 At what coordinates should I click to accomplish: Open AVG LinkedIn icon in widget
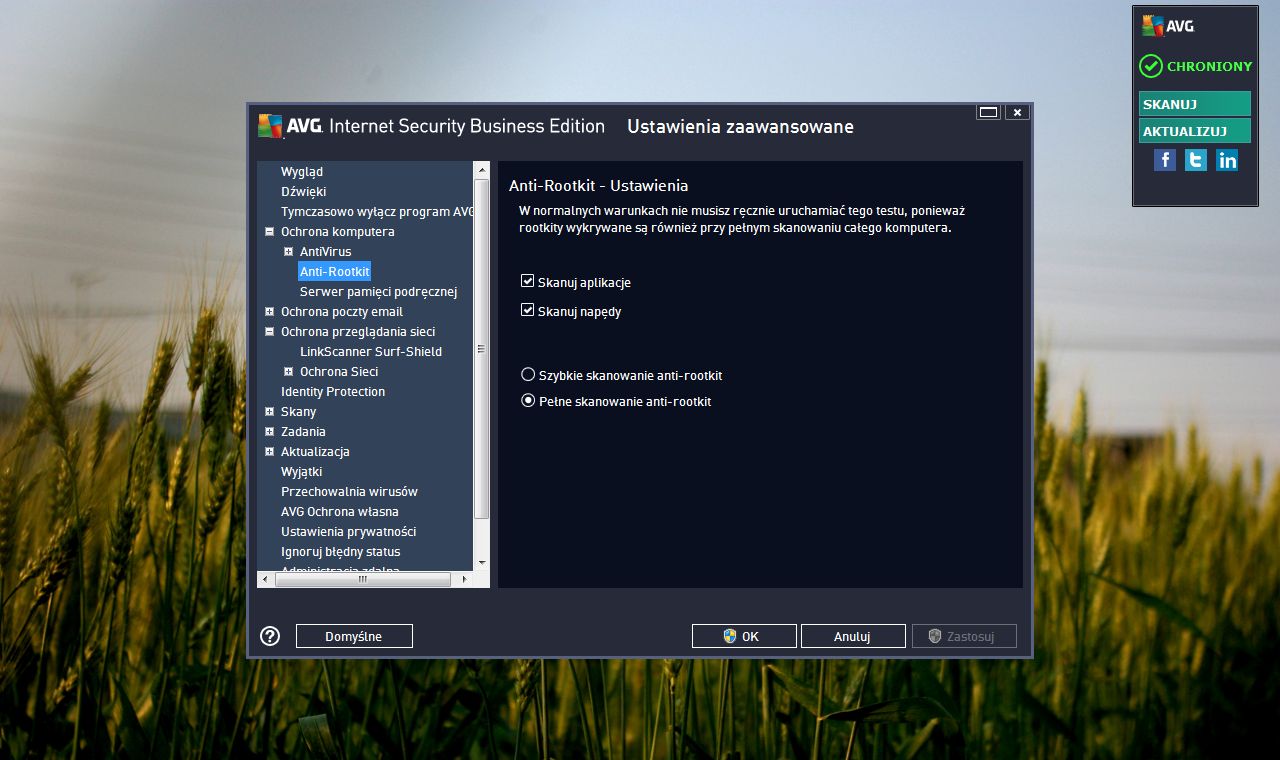(1227, 160)
